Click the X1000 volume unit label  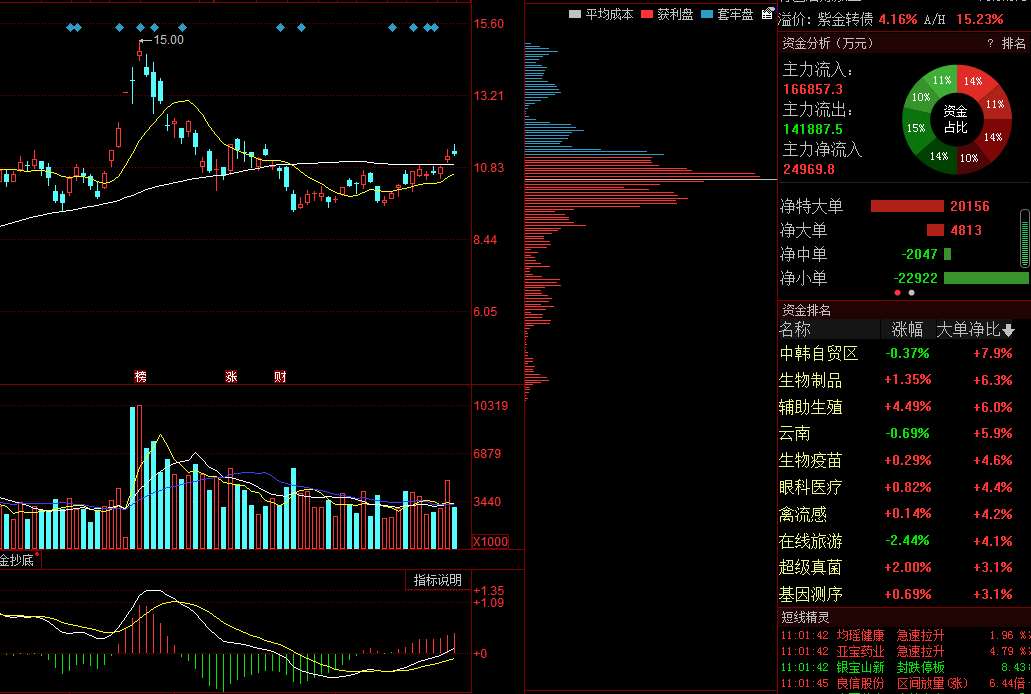(490, 541)
